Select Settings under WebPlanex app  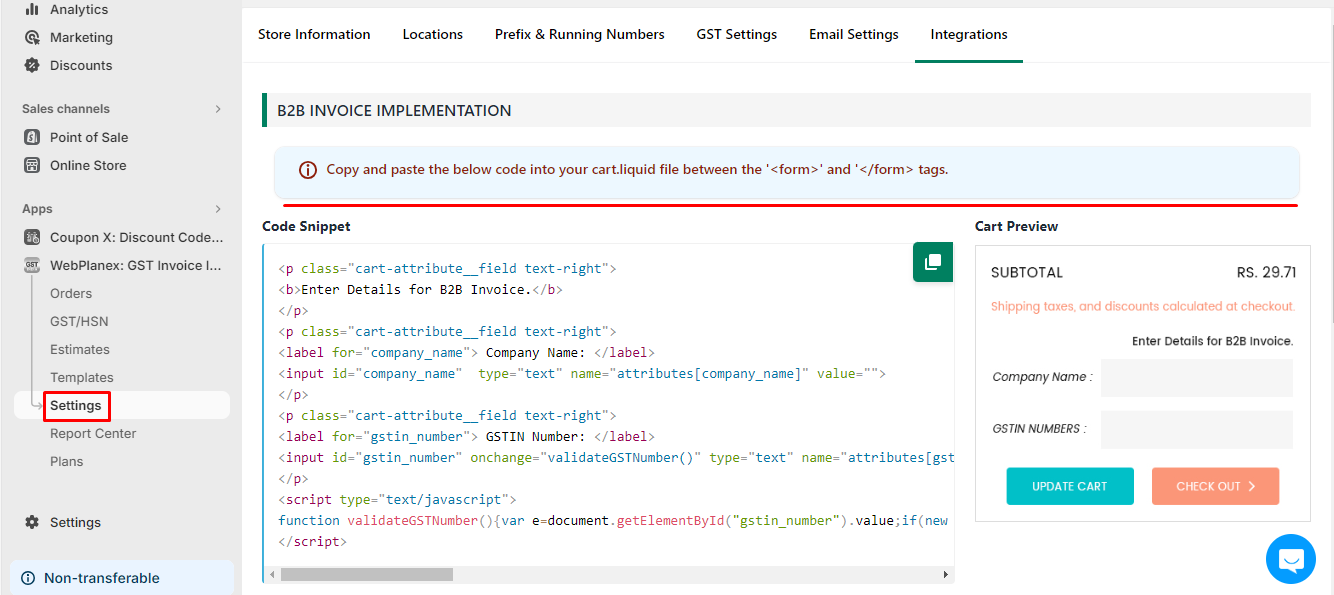point(76,405)
